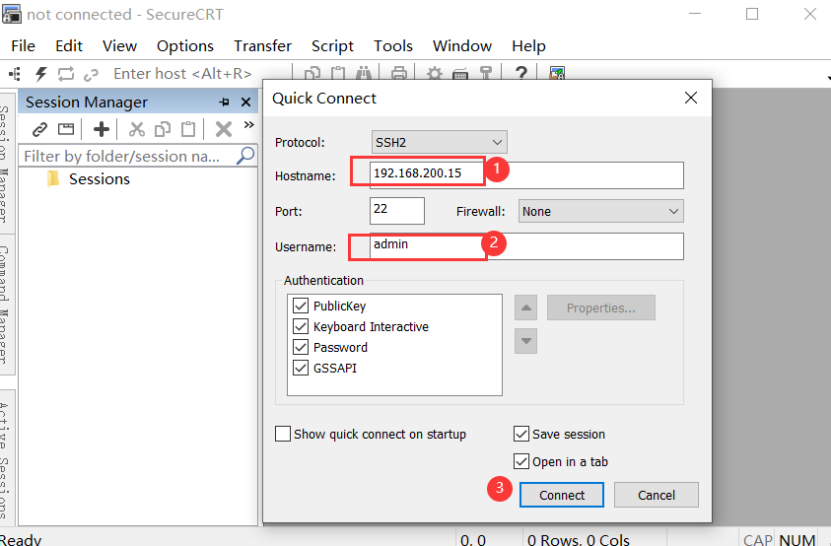Open the Command Manager side tab
The image size is (831, 546).
point(5,305)
